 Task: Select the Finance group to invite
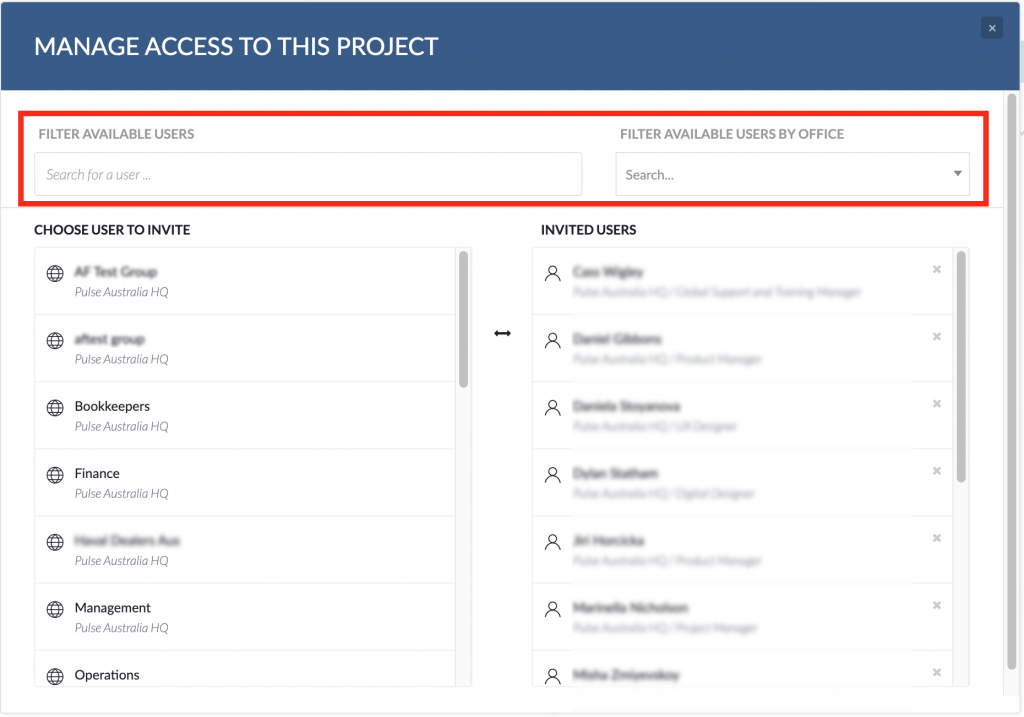(x=245, y=483)
